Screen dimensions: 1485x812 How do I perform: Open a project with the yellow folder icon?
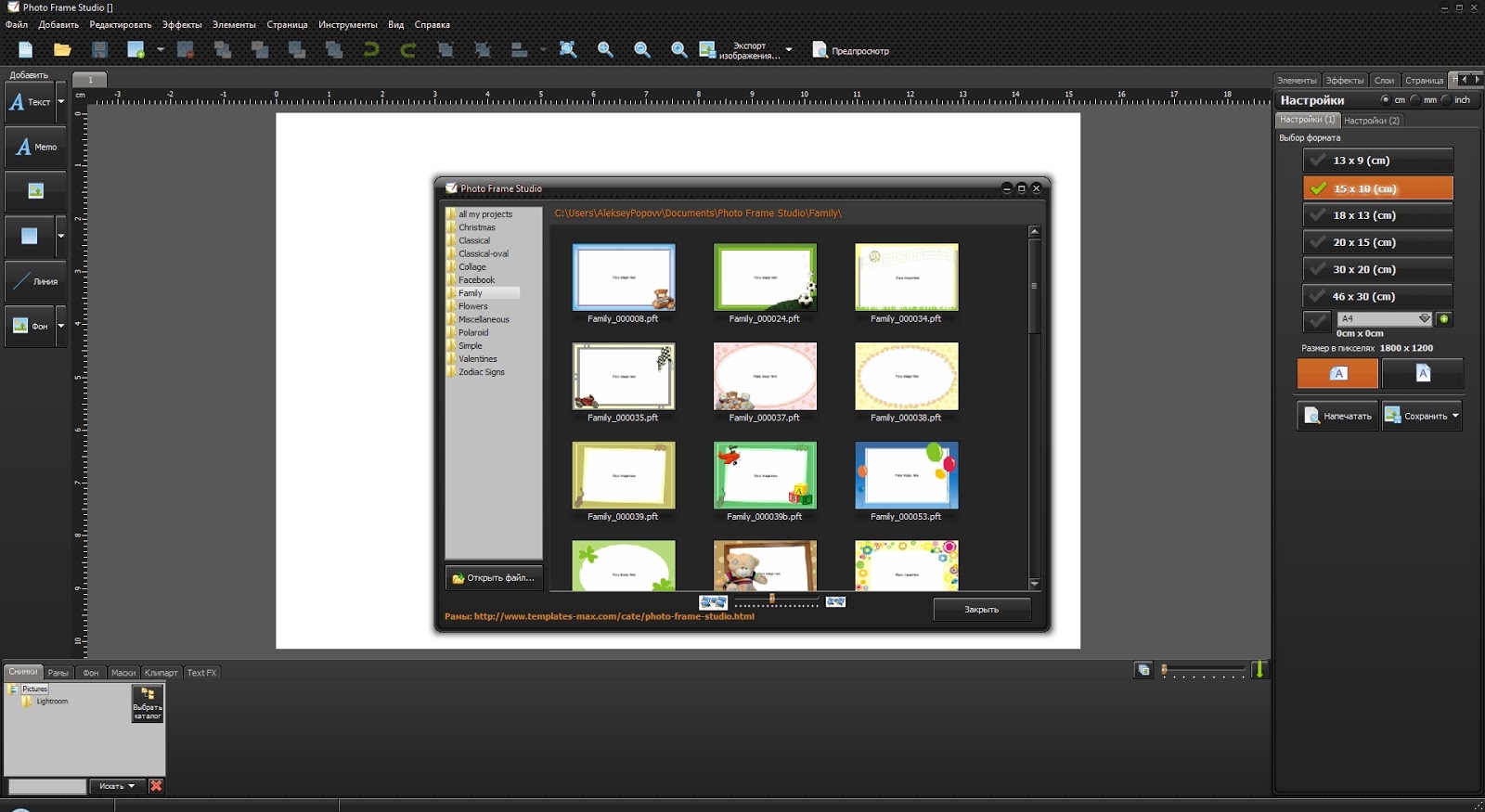point(62,50)
